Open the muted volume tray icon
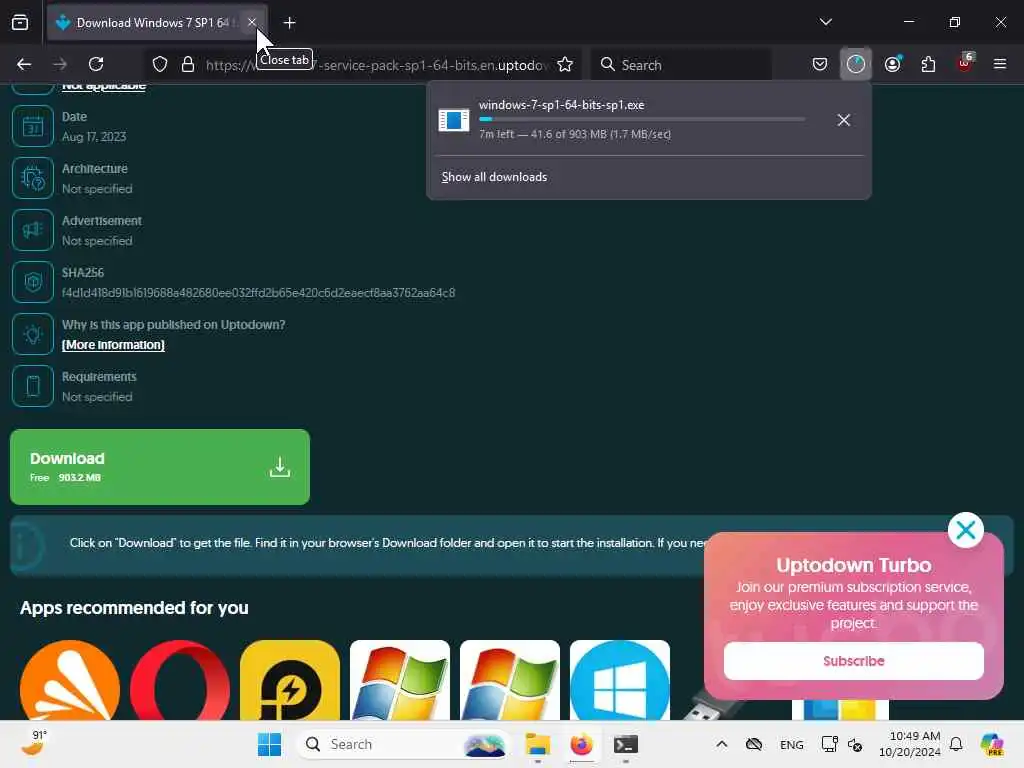The width and height of the screenshot is (1024, 768). [855, 744]
